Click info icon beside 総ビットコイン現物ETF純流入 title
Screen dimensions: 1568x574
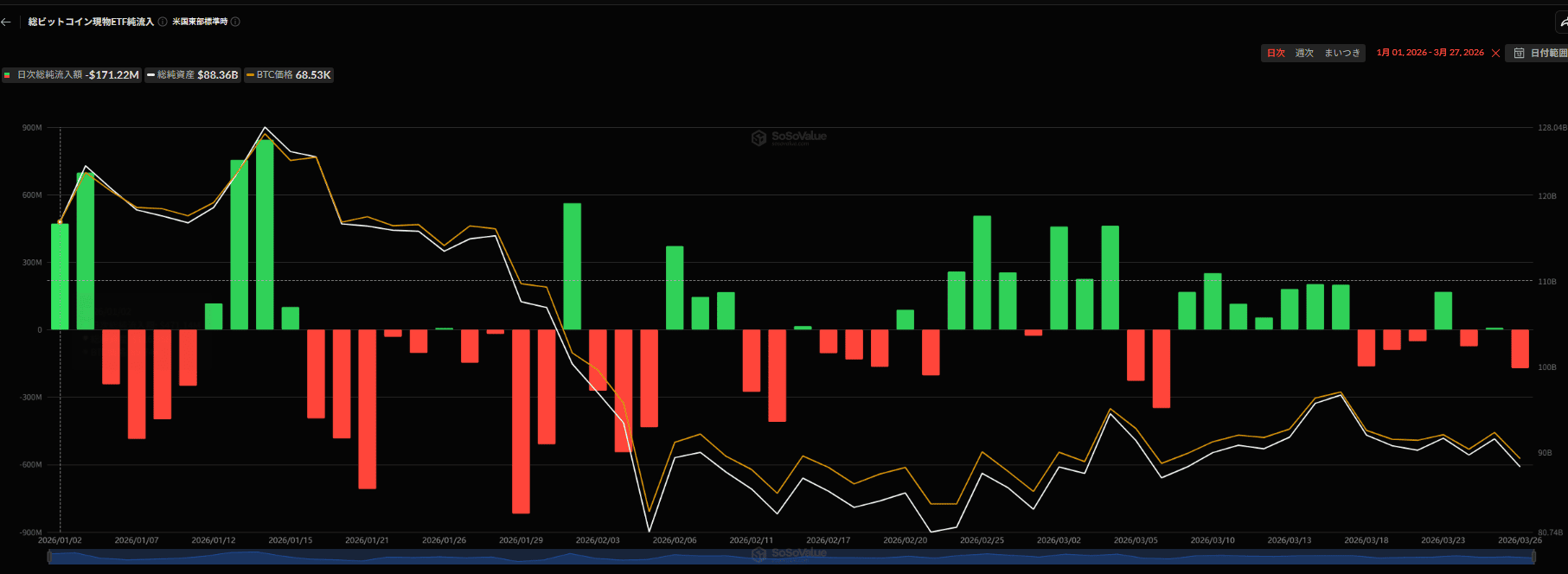pyautogui.click(x=163, y=22)
